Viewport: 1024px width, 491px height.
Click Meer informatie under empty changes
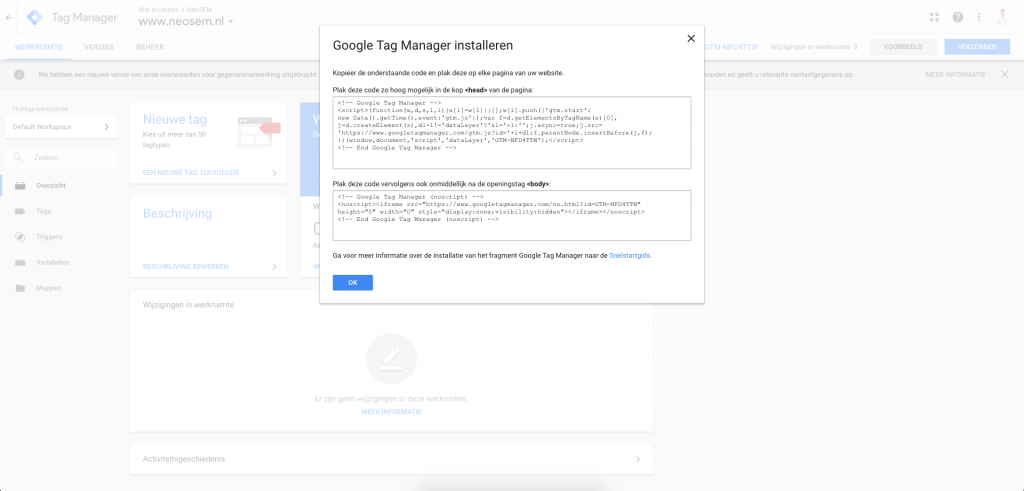pos(391,412)
